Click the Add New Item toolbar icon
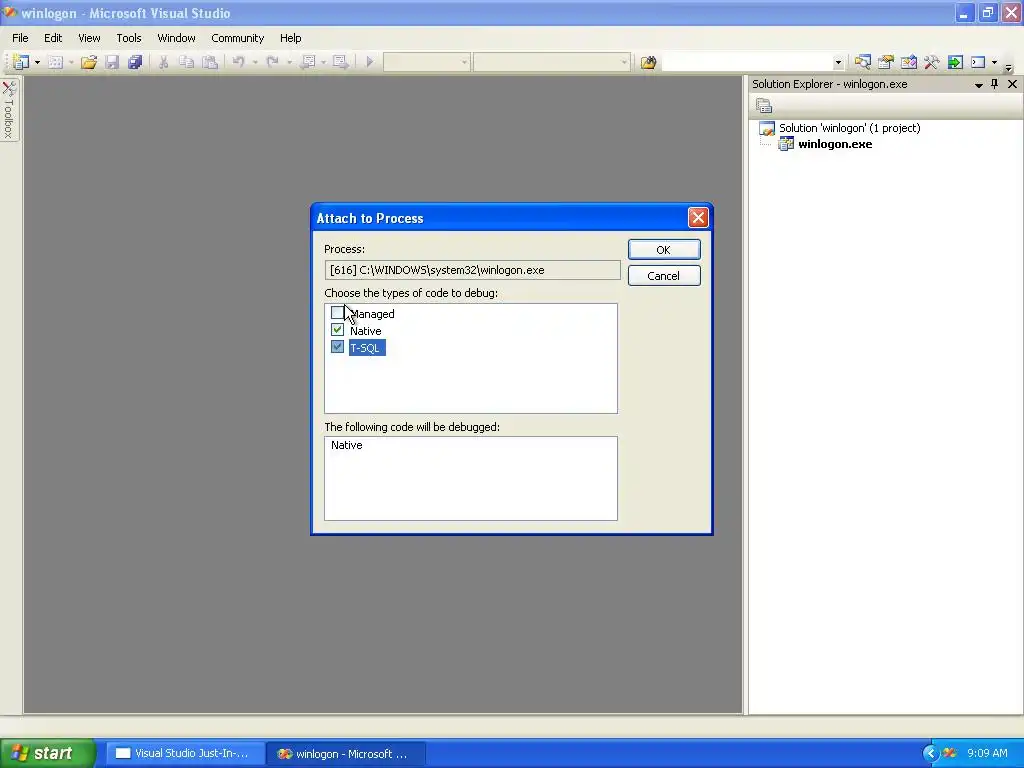This screenshot has width=1024, height=768. point(56,62)
